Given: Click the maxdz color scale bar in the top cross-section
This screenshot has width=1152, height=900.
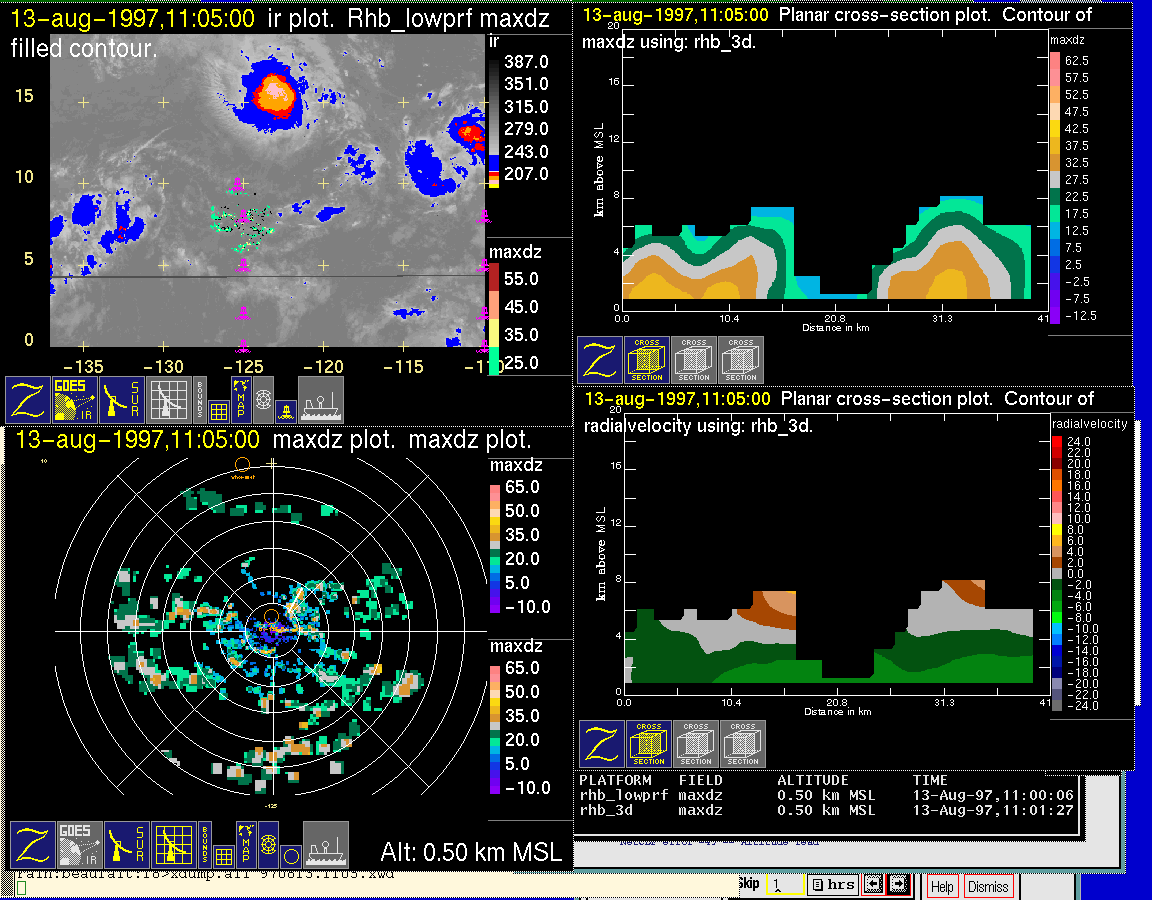Looking at the screenshot, I should (x=1054, y=187).
